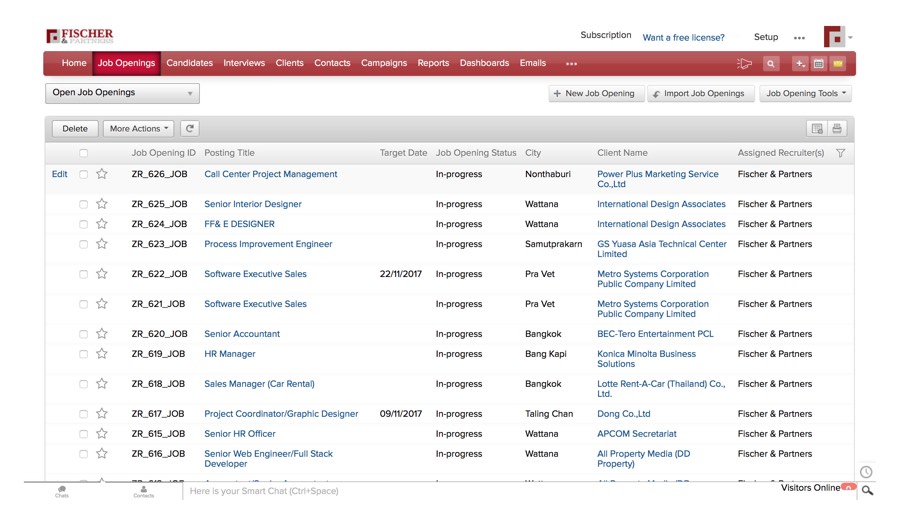Check the Senior Interior Designer row
This screenshot has width=900, height=524.
(x=84, y=204)
